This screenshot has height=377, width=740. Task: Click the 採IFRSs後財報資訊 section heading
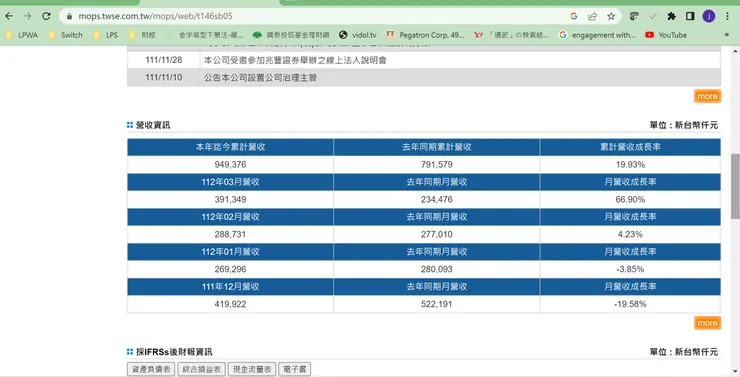click(174, 352)
